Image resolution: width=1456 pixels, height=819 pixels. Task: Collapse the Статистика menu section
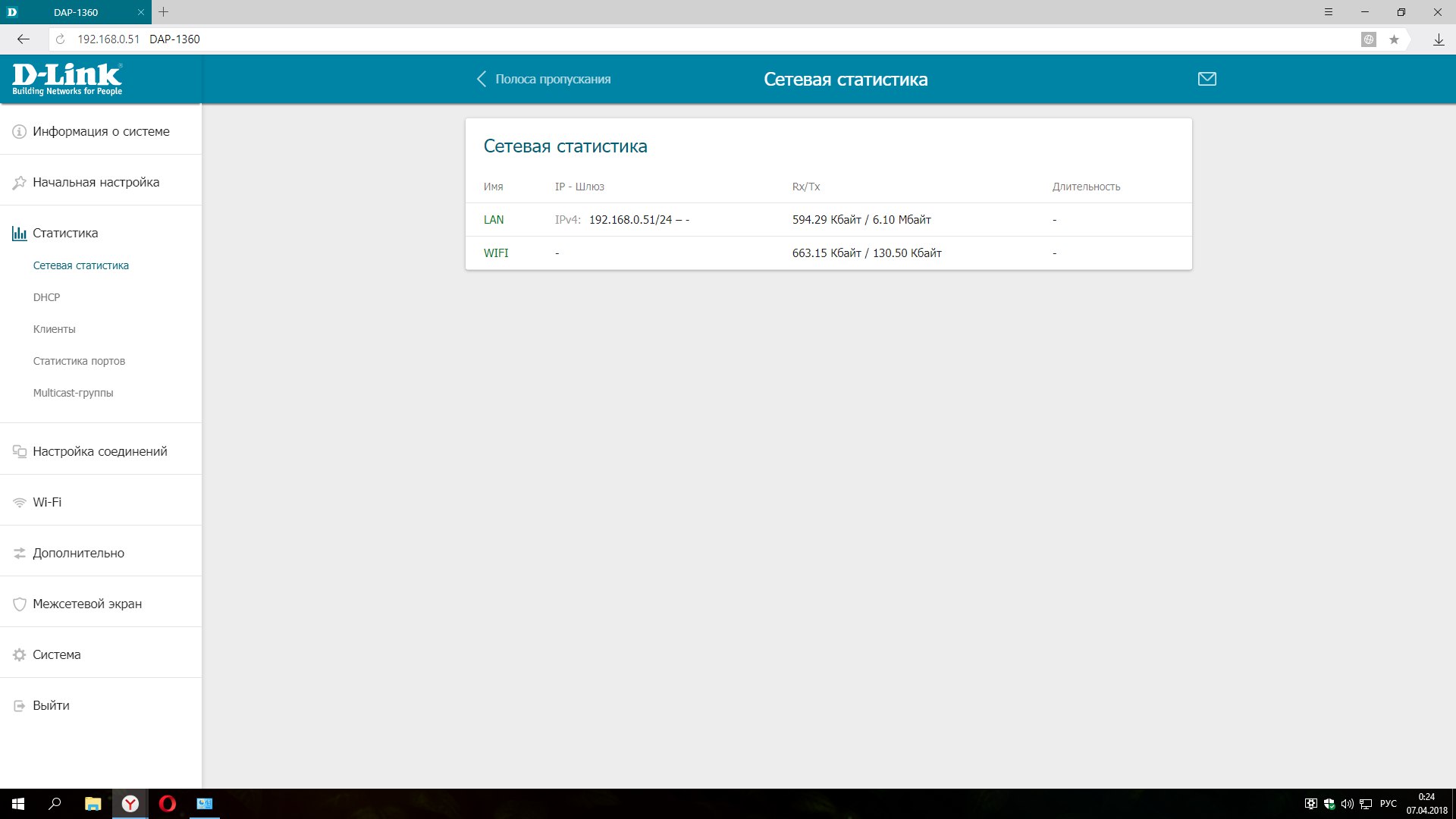point(65,233)
